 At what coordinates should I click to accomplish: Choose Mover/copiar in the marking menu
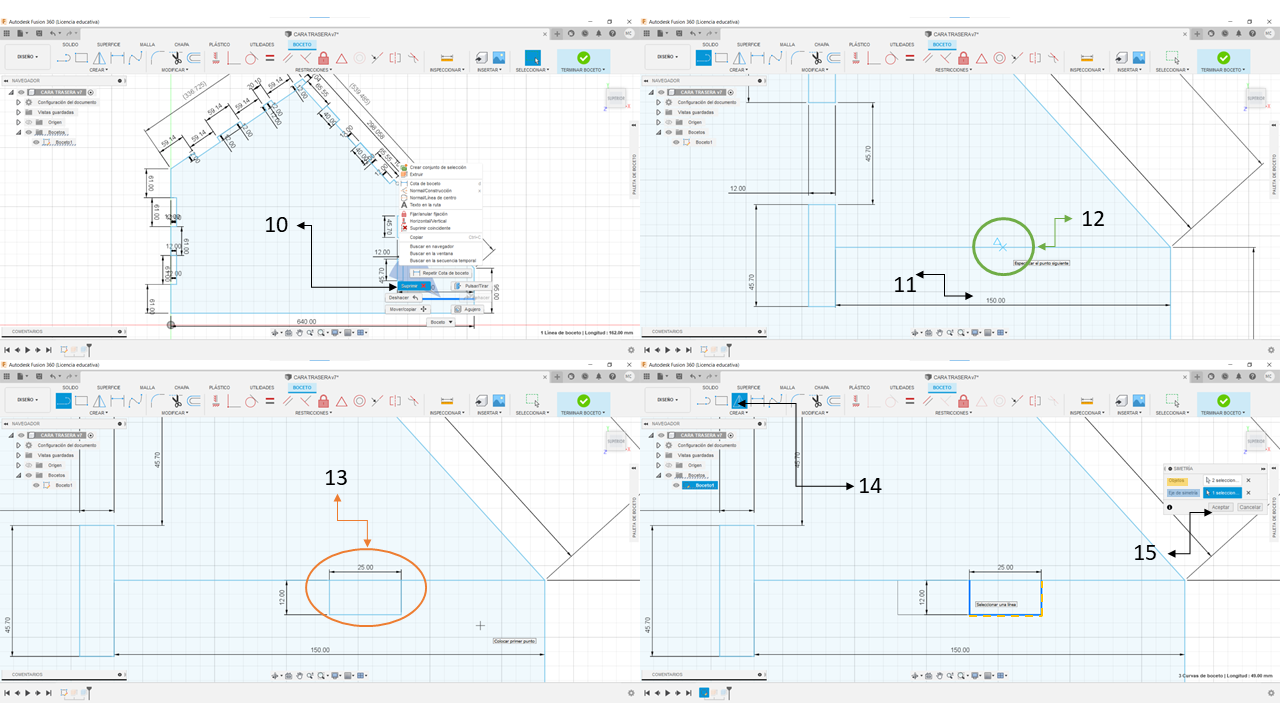407,309
